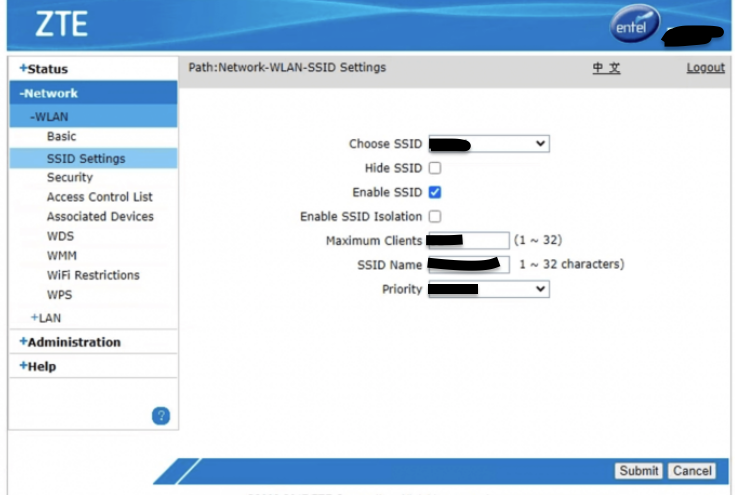
Task: Open the blue question mark help icon
Action: coord(161,416)
